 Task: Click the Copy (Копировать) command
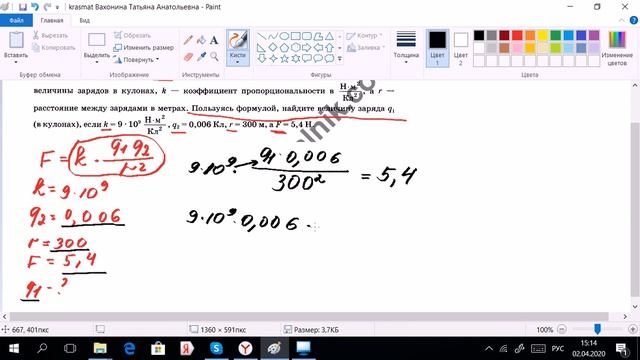click(53, 48)
